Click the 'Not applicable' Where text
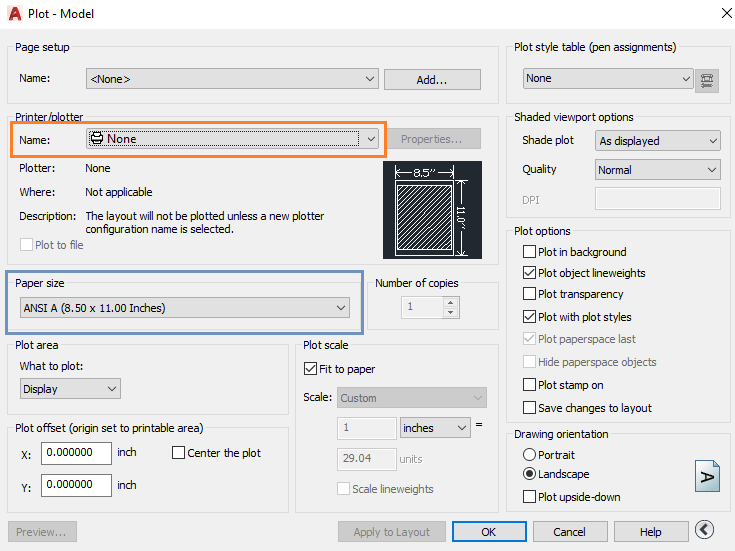The width and height of the screenshot is (735, 551). click(x=119, y=192)
